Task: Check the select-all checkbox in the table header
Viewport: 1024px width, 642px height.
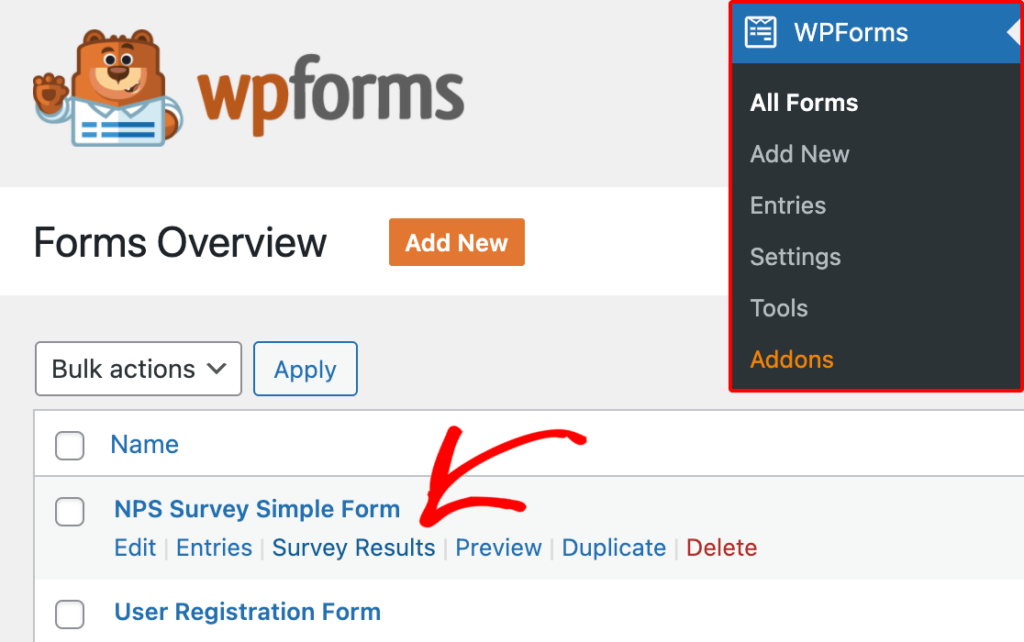Action: pos(69,446)
